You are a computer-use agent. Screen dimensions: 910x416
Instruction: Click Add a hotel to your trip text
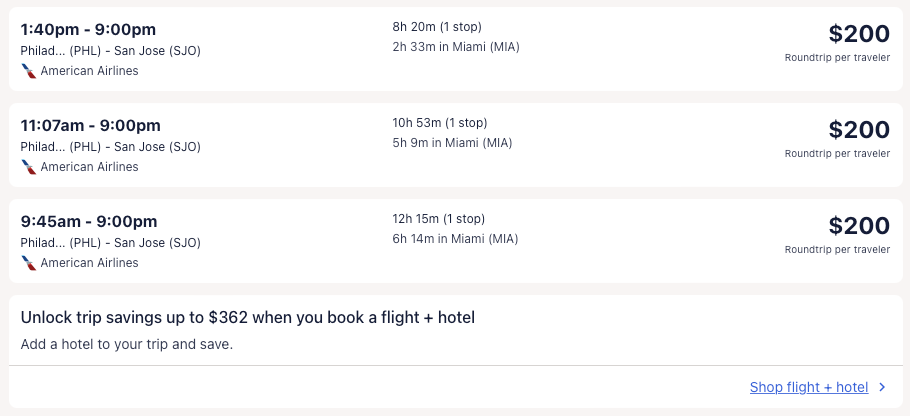coord(126,345)
